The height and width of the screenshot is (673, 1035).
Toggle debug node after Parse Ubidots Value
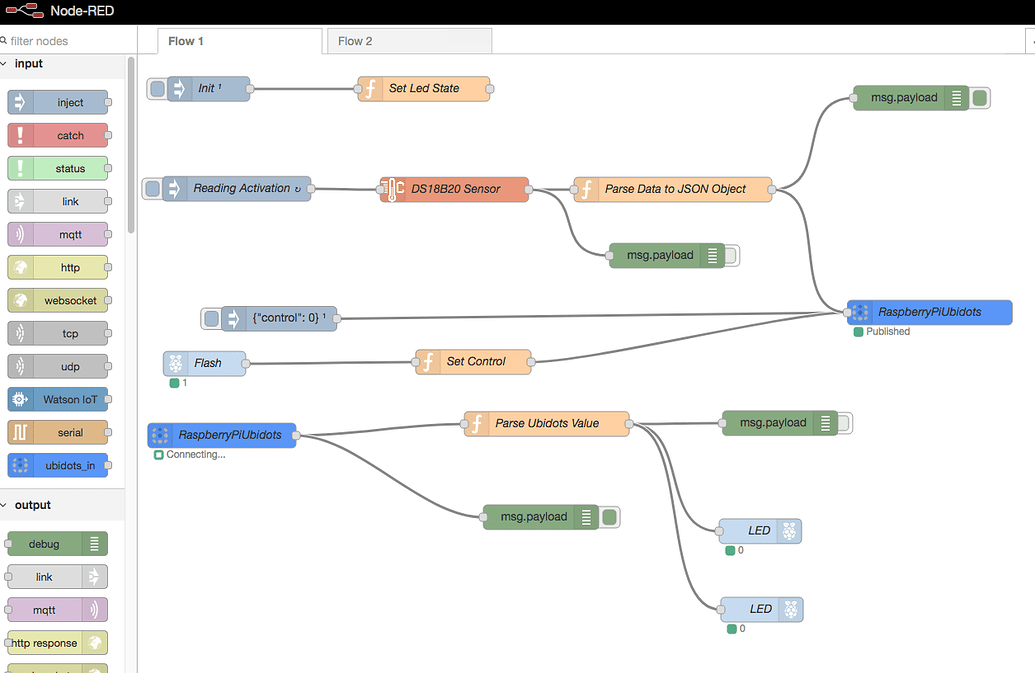pos(845,423)
